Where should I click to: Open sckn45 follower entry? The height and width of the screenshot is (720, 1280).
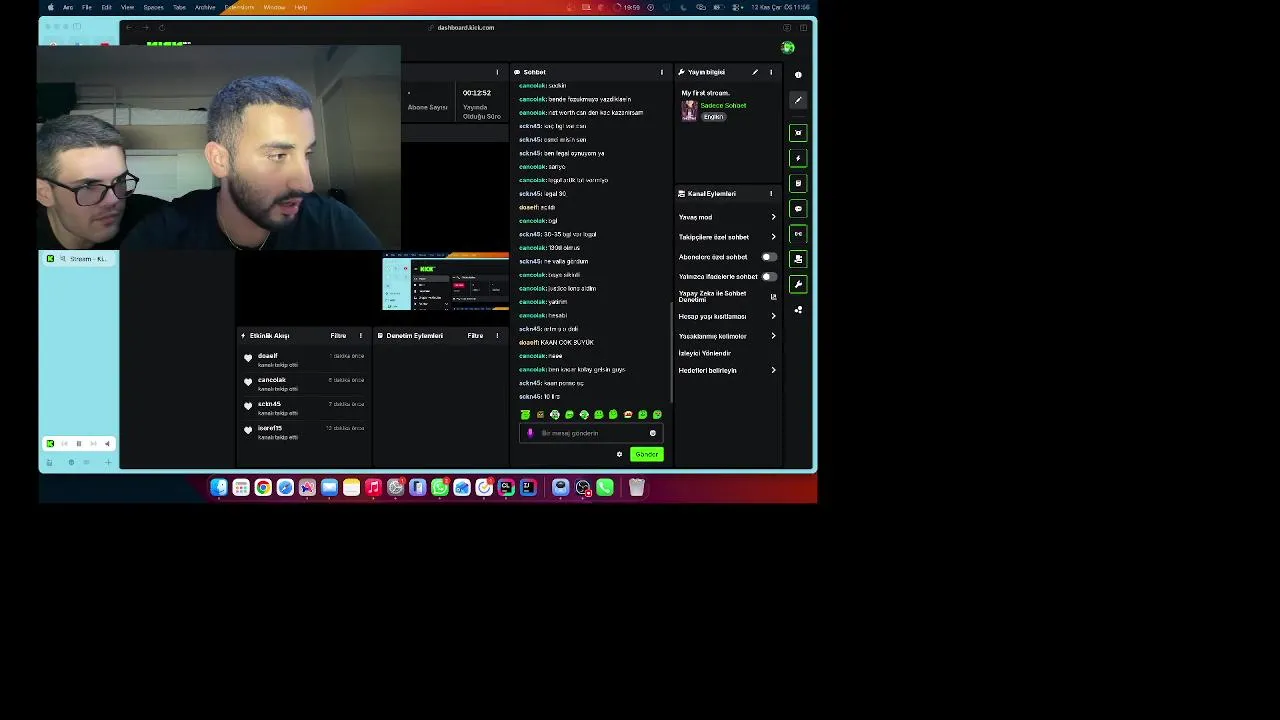tap(304, 408)
